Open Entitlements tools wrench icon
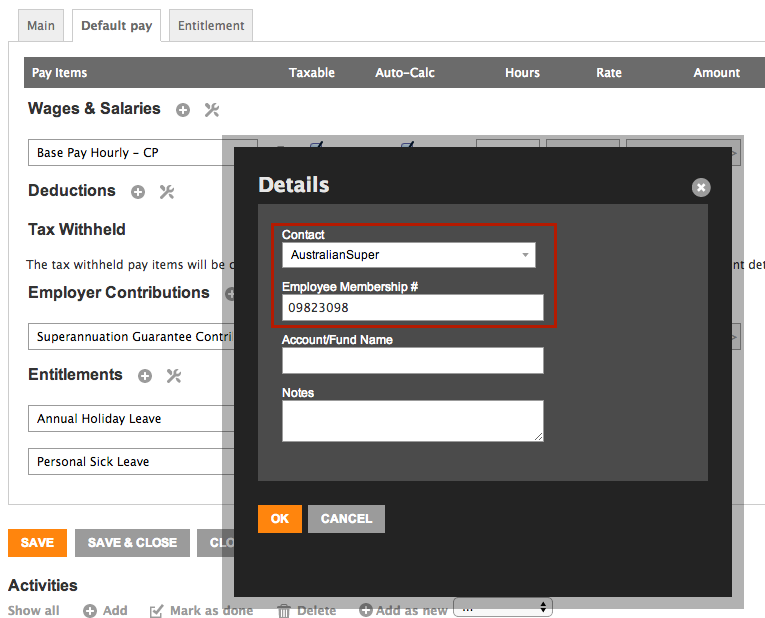 pyautogui.click(x=174, y=376)
